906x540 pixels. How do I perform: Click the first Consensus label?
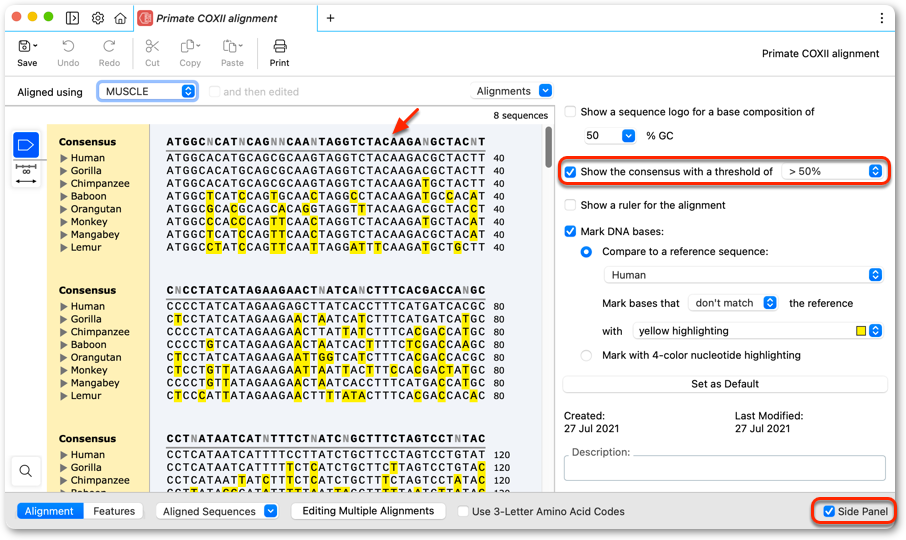[87, 142]
